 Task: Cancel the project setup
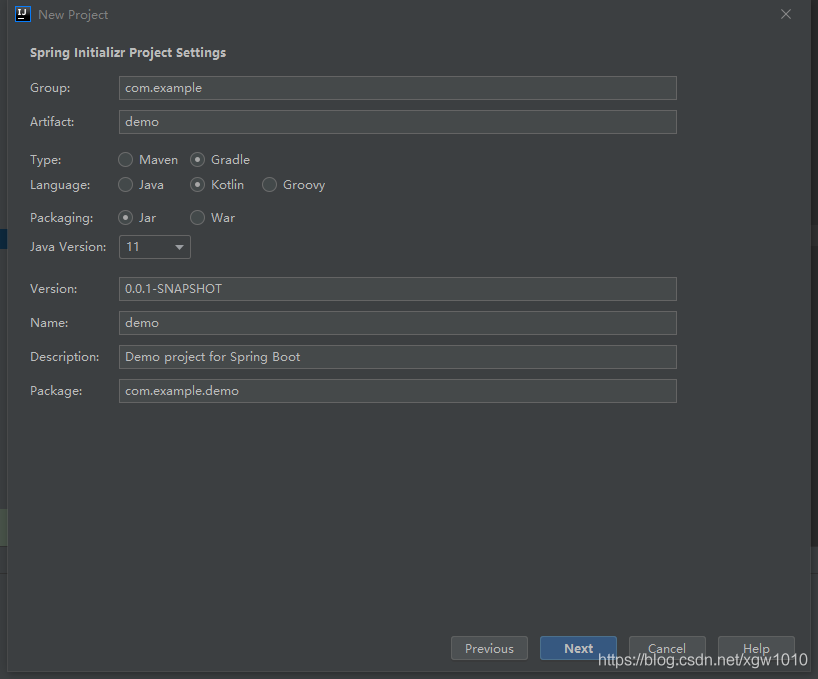(666, 648)
